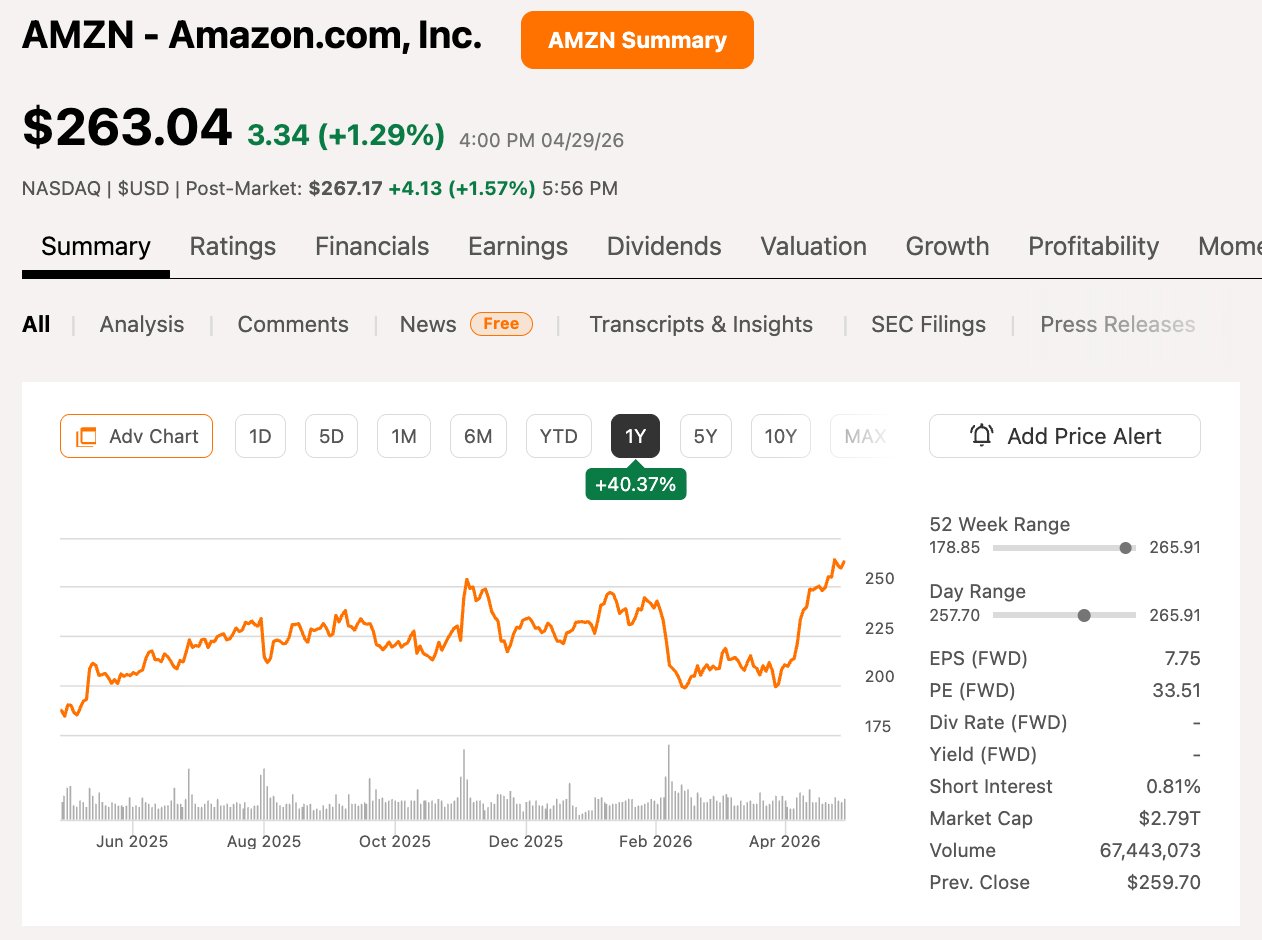The width and height of the screenshot is (1262, 940).
Task: Switch to the Valuation tab
Action: point(814,246)
